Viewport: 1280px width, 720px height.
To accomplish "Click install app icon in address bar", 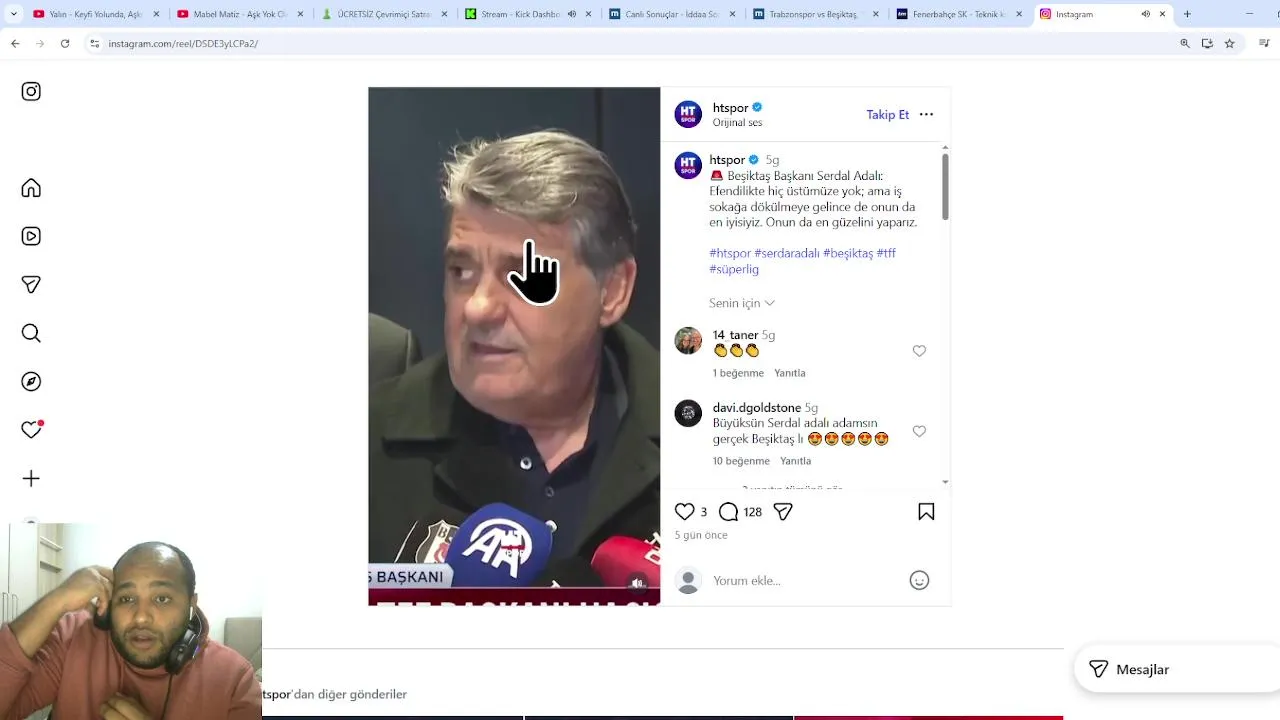I will (x=1207, y=43).
